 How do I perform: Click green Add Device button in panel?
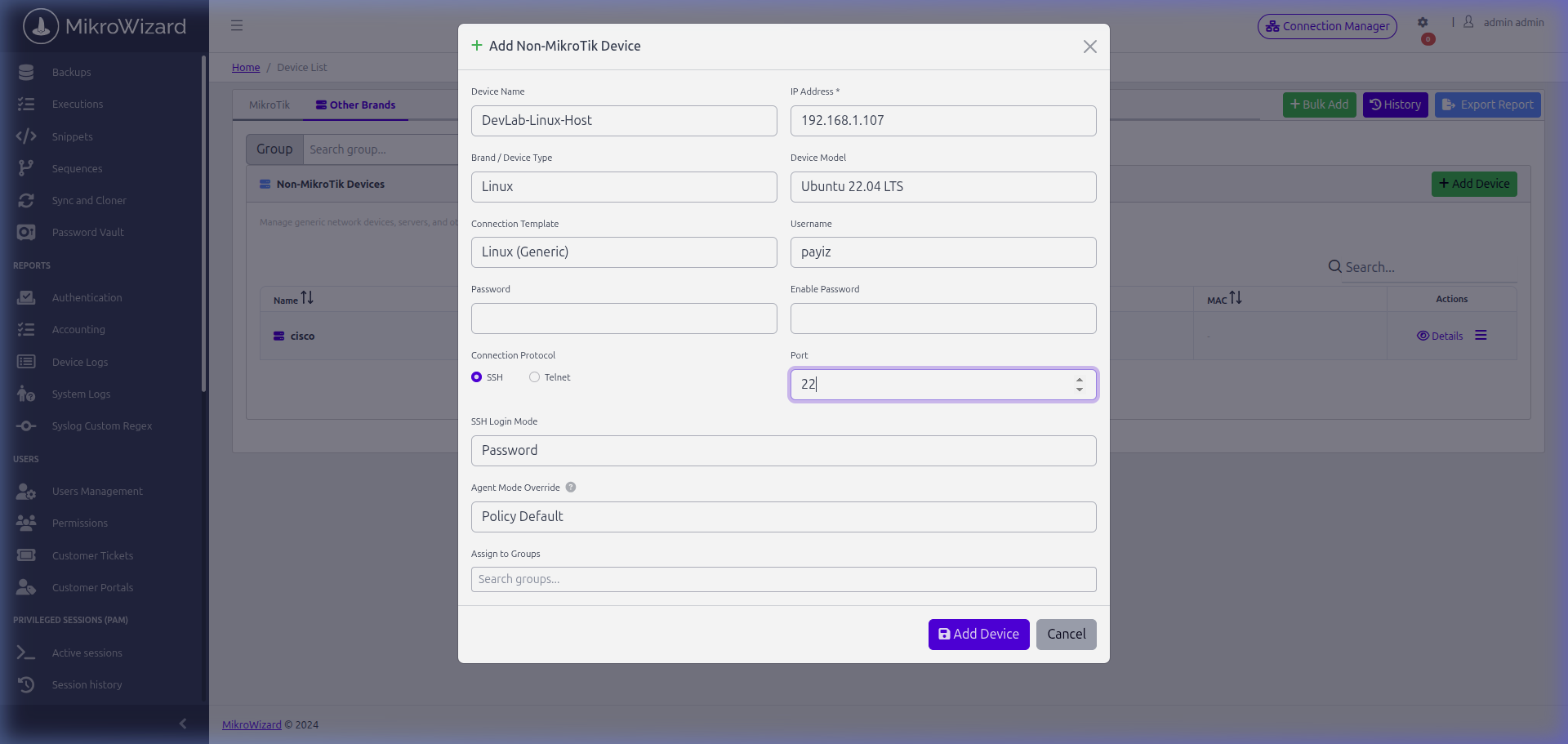click(x=1474, y=184)
